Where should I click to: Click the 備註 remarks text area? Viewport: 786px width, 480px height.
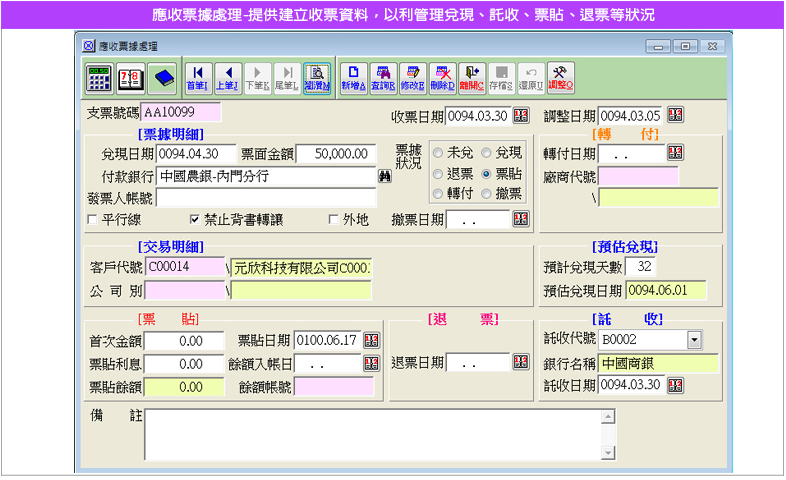pyautogui.click(x=375, y=433)
